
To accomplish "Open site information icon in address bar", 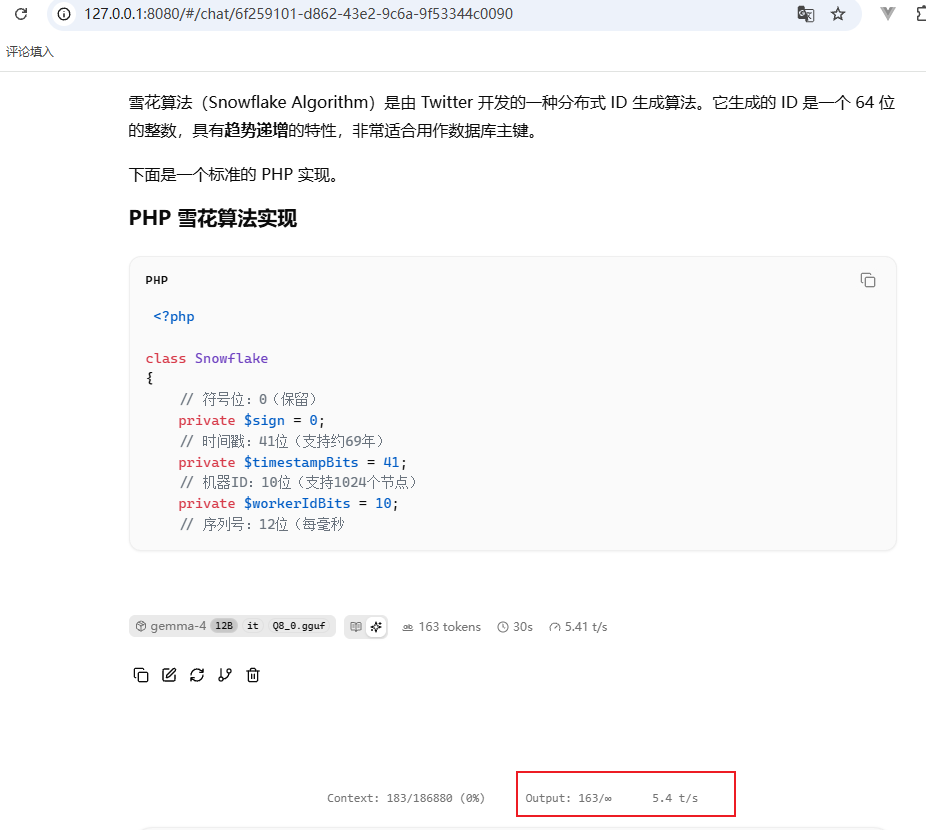I will pyautogui.click(x=64, y=14).
